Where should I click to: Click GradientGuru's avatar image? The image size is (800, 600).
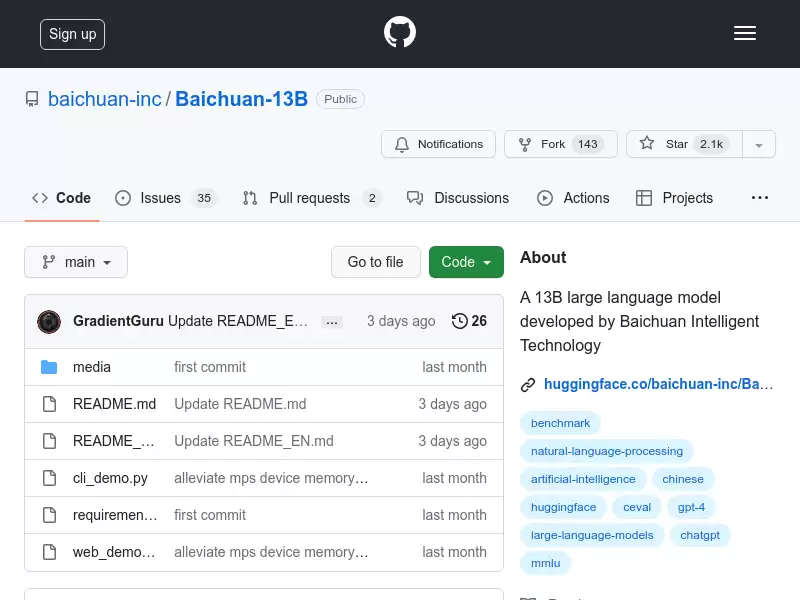pos(49,322)
